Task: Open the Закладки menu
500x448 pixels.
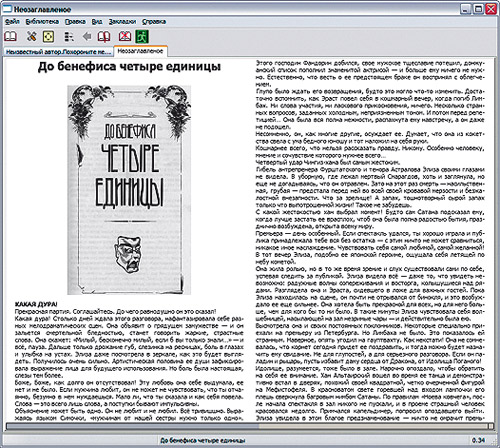Action: [122, 22]
